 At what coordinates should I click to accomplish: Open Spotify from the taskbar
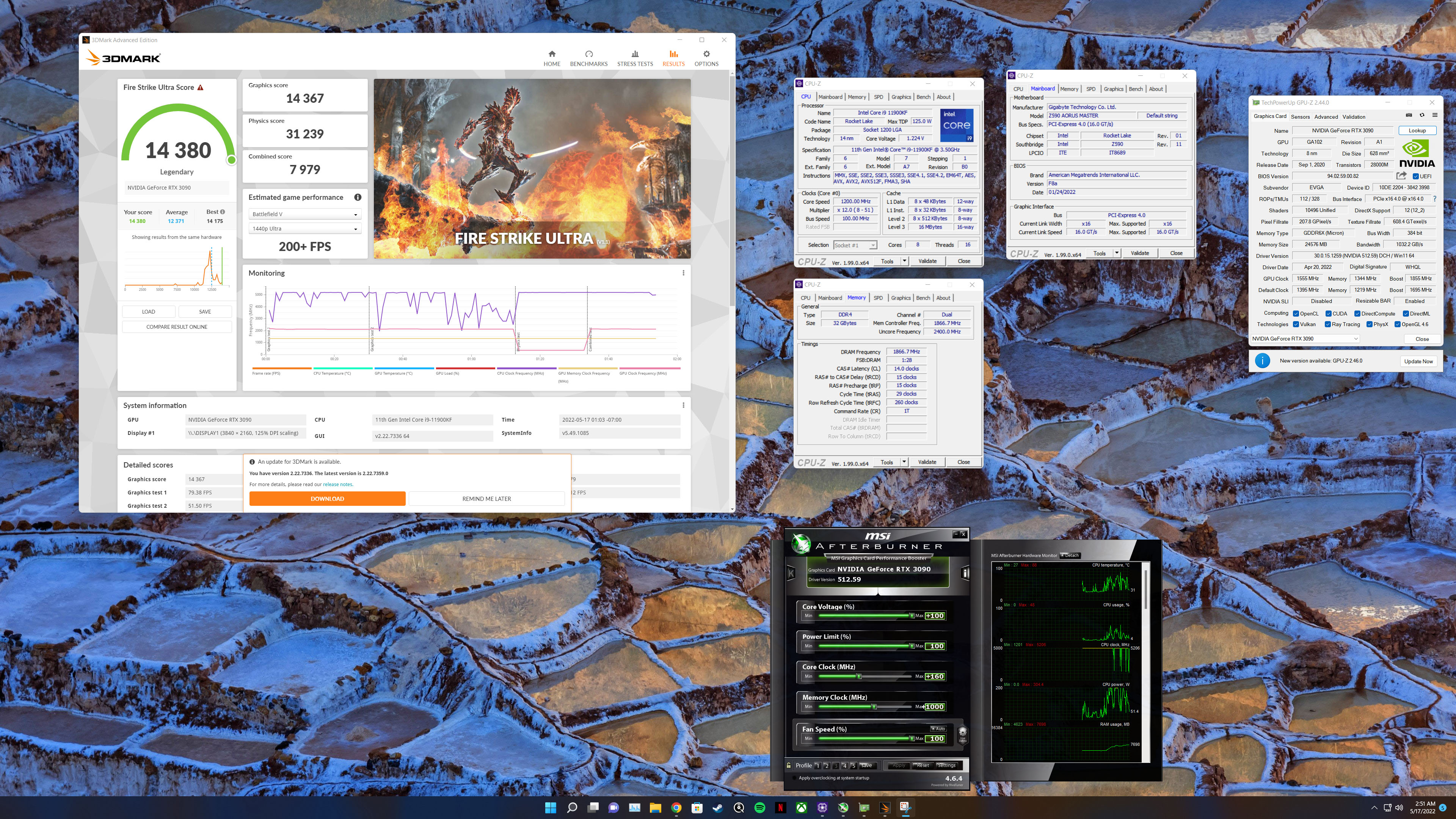coord(759,808)
